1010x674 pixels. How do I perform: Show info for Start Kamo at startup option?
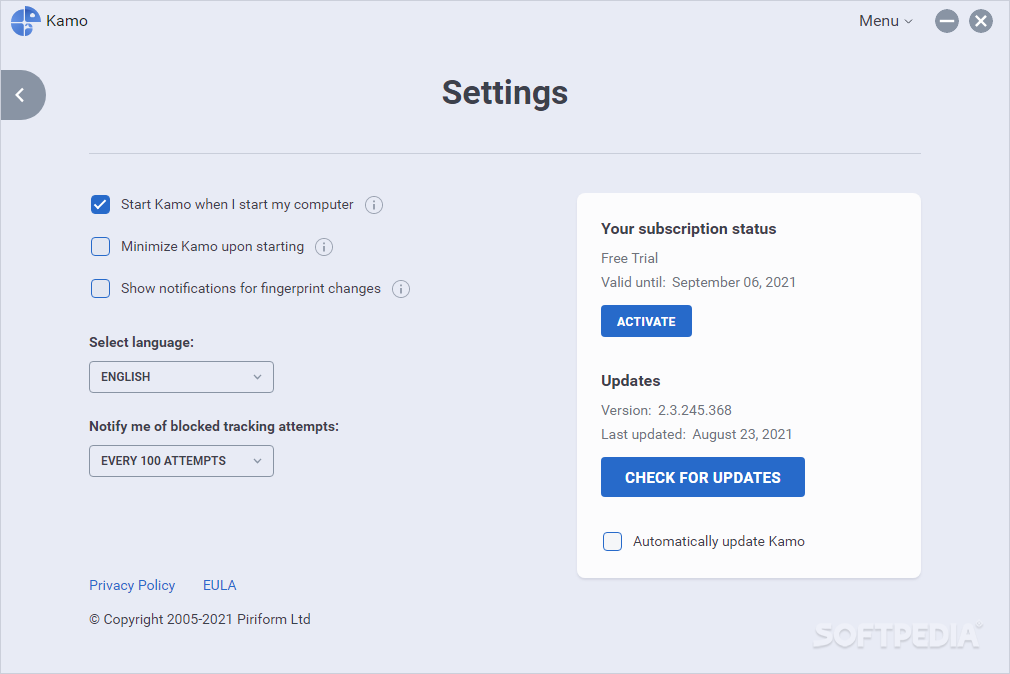coord(374,205)
